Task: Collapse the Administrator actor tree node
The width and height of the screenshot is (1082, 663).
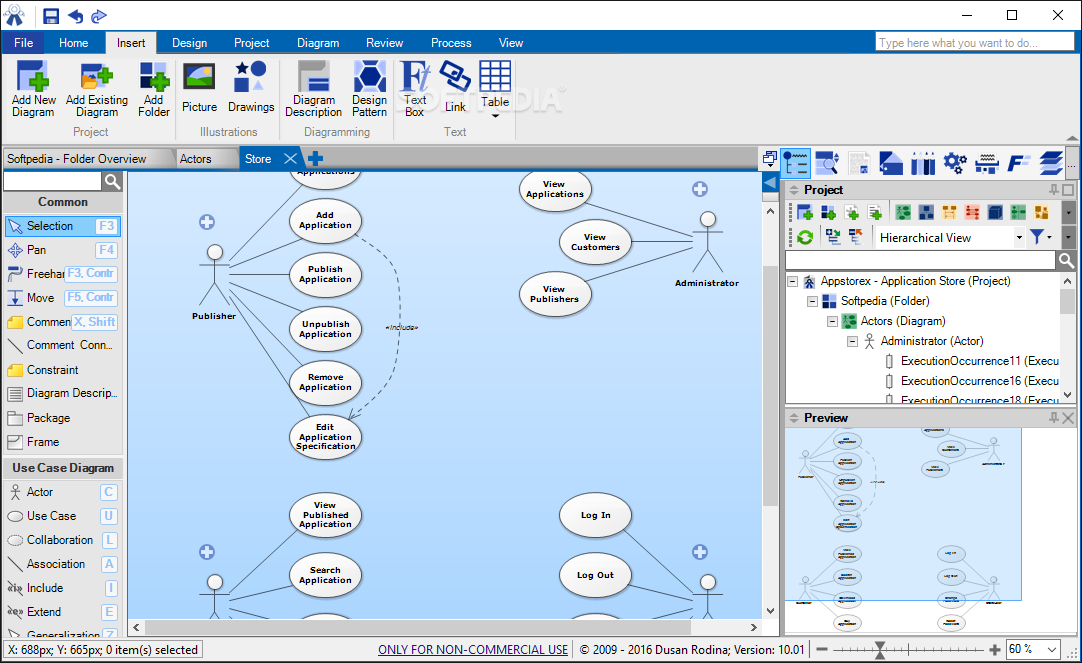Action: 852,342
